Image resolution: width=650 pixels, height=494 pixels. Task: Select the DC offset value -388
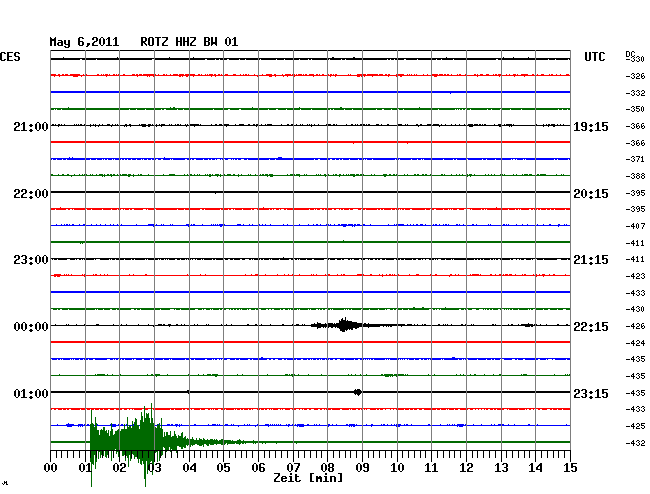pyautogui.click(x=635, y=176)
